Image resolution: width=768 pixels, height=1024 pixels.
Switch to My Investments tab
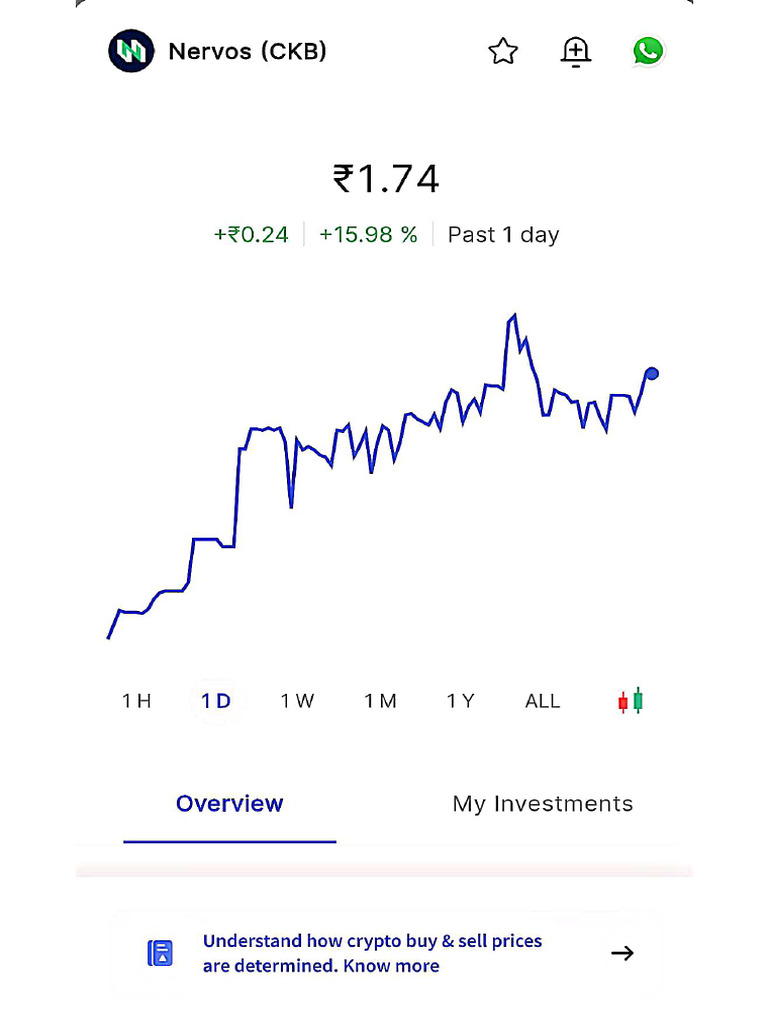click(x=543, y=804)
